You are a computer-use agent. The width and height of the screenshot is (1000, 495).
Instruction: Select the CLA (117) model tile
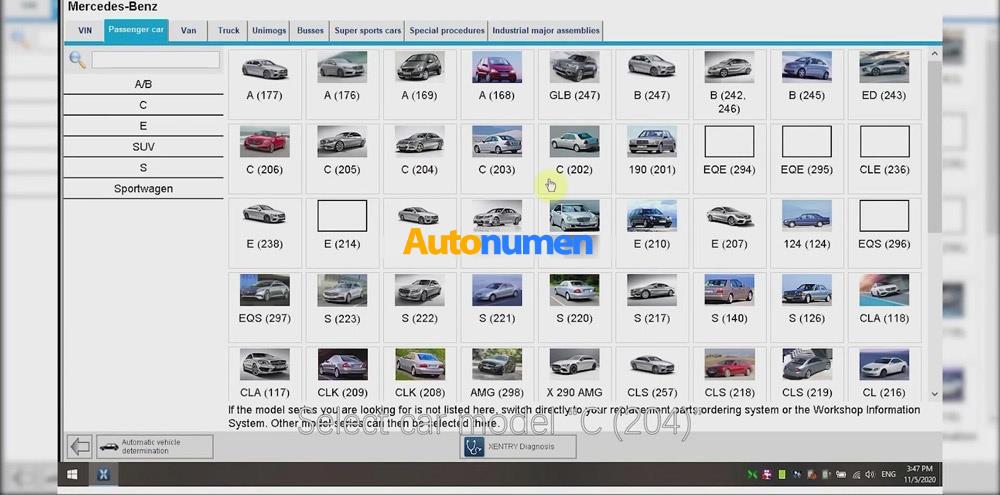click(265, 373)
